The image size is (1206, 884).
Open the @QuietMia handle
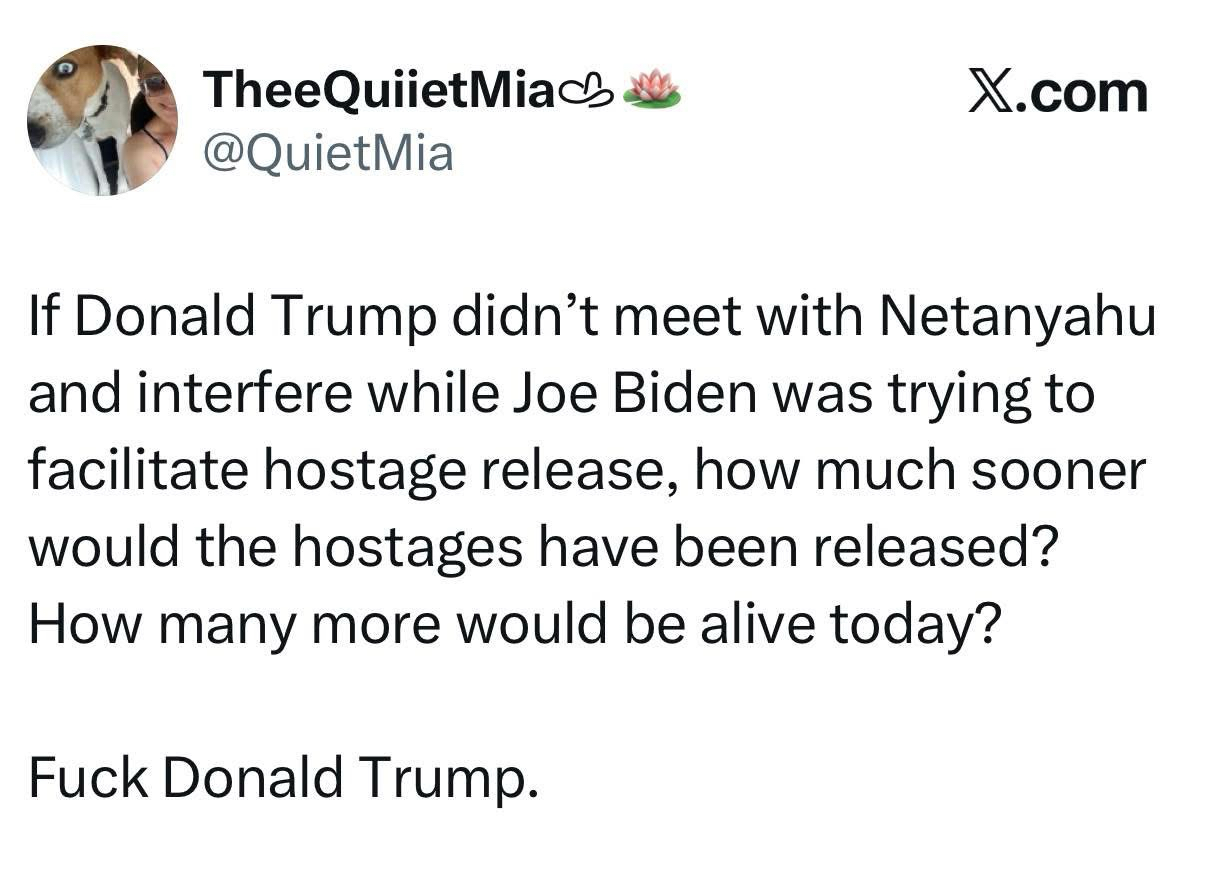pos(328,153)
